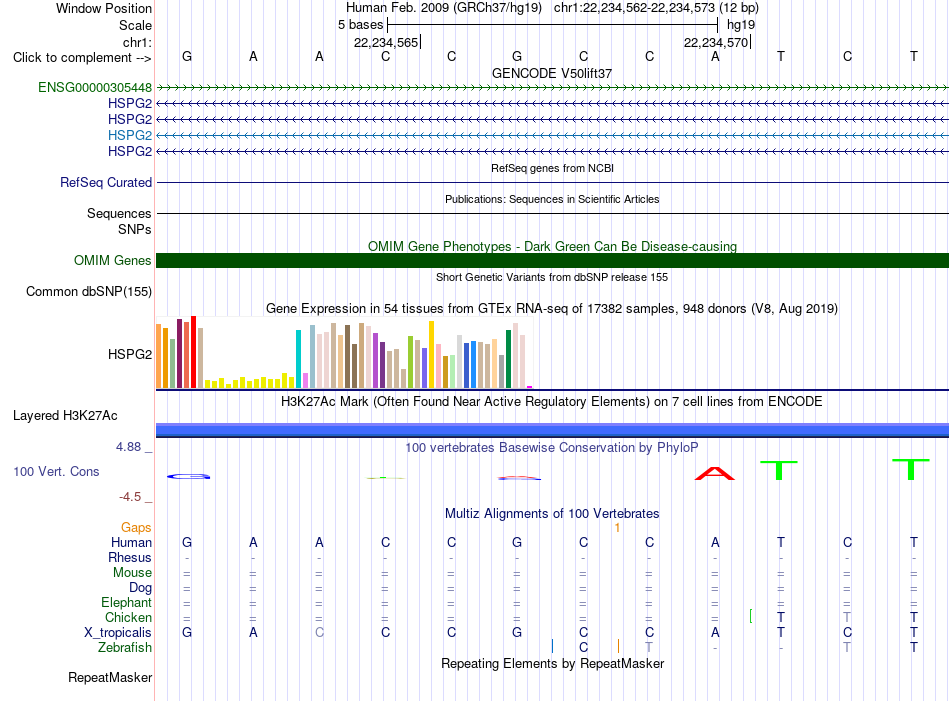Click the 'H3K27Ac Mark' ENCODE track title
The width and height of the screenshot is (950, 701).
coord(552,402)
